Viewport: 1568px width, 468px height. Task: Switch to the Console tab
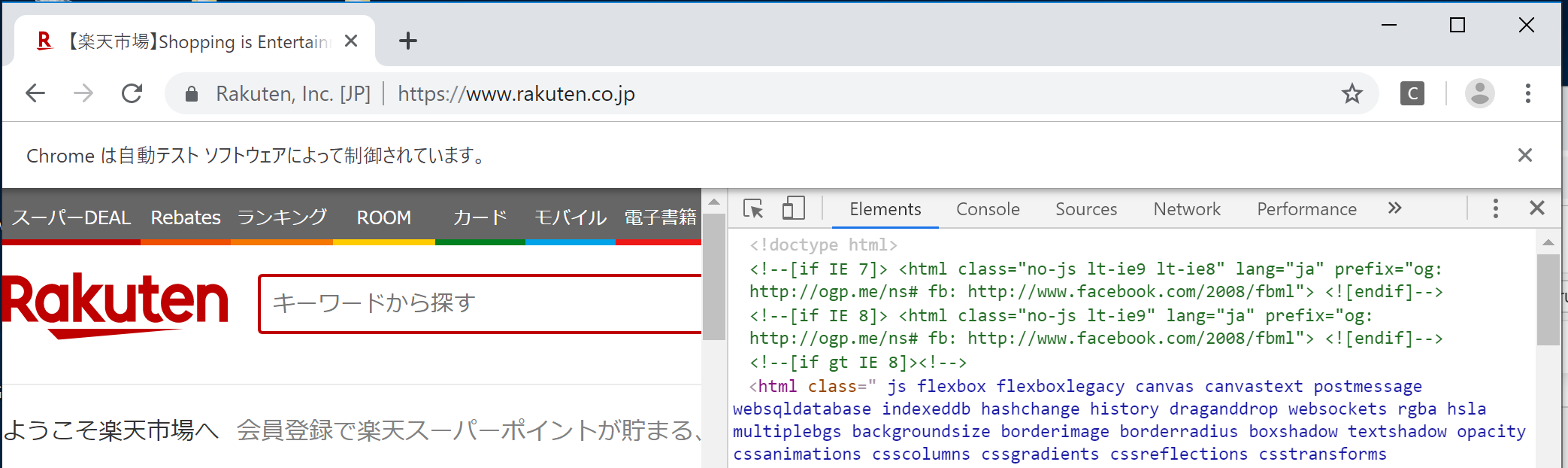point(988,209)
